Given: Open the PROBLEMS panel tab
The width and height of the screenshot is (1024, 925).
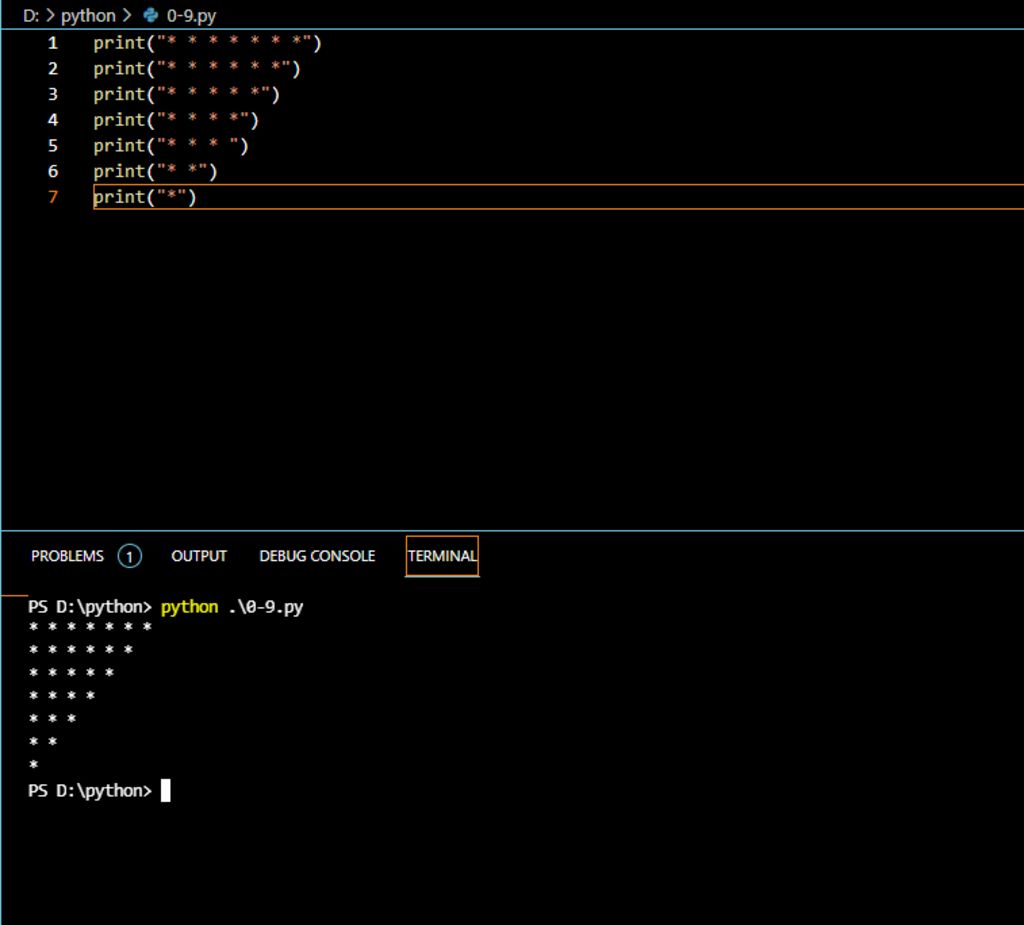Looking at the screenshot, I should tap(67, 556).
